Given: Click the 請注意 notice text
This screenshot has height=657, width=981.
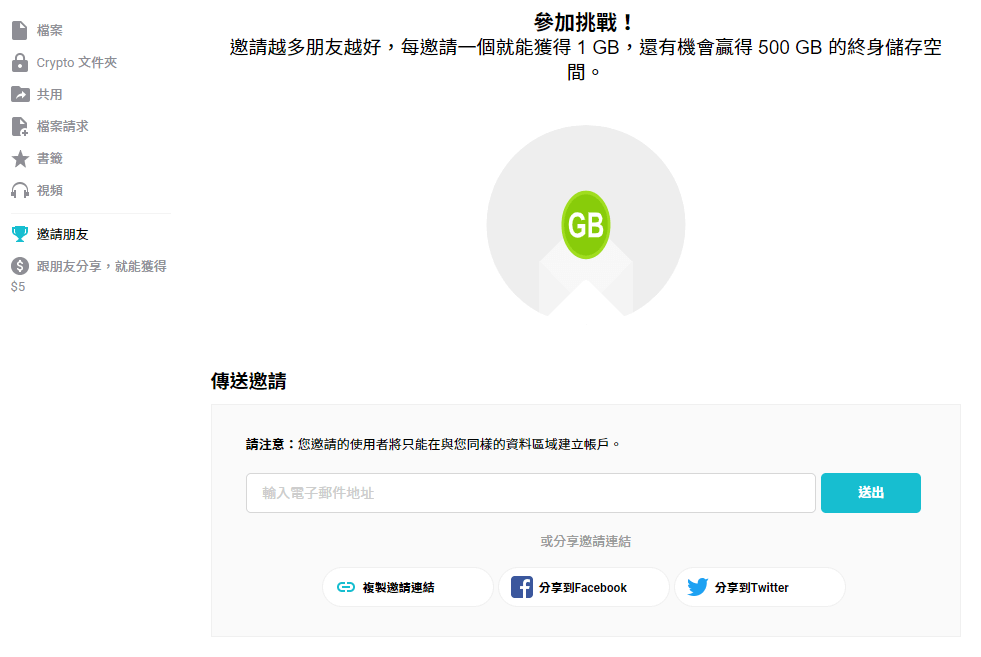Looking at the screenshot, I should pos(434,444).
